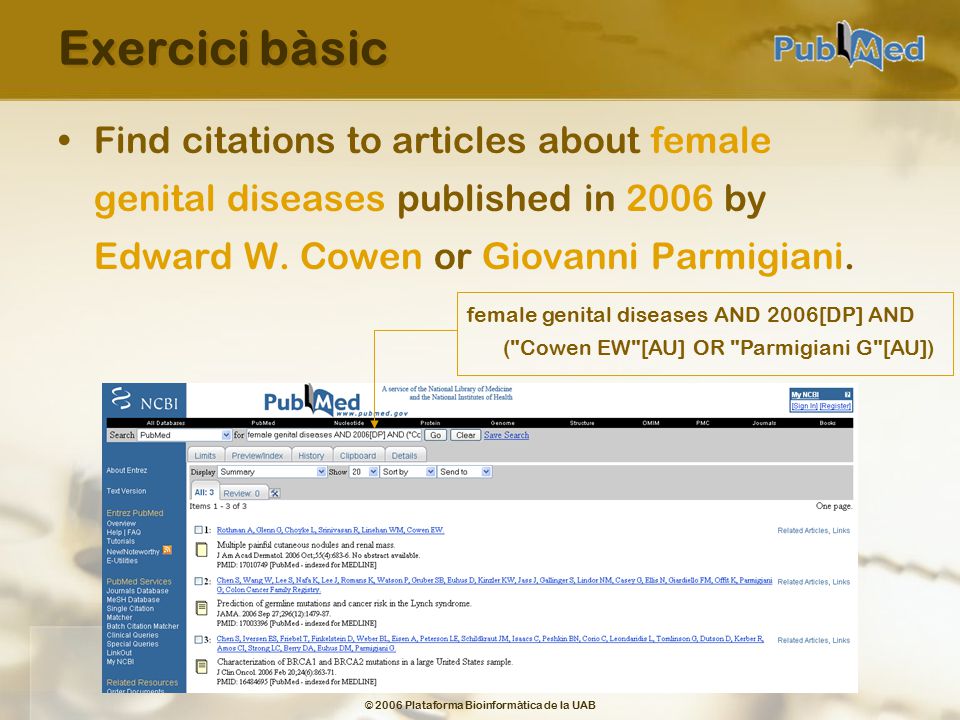Click Related Articles for result 2
960x720 pixels.
tap(803, 582)
